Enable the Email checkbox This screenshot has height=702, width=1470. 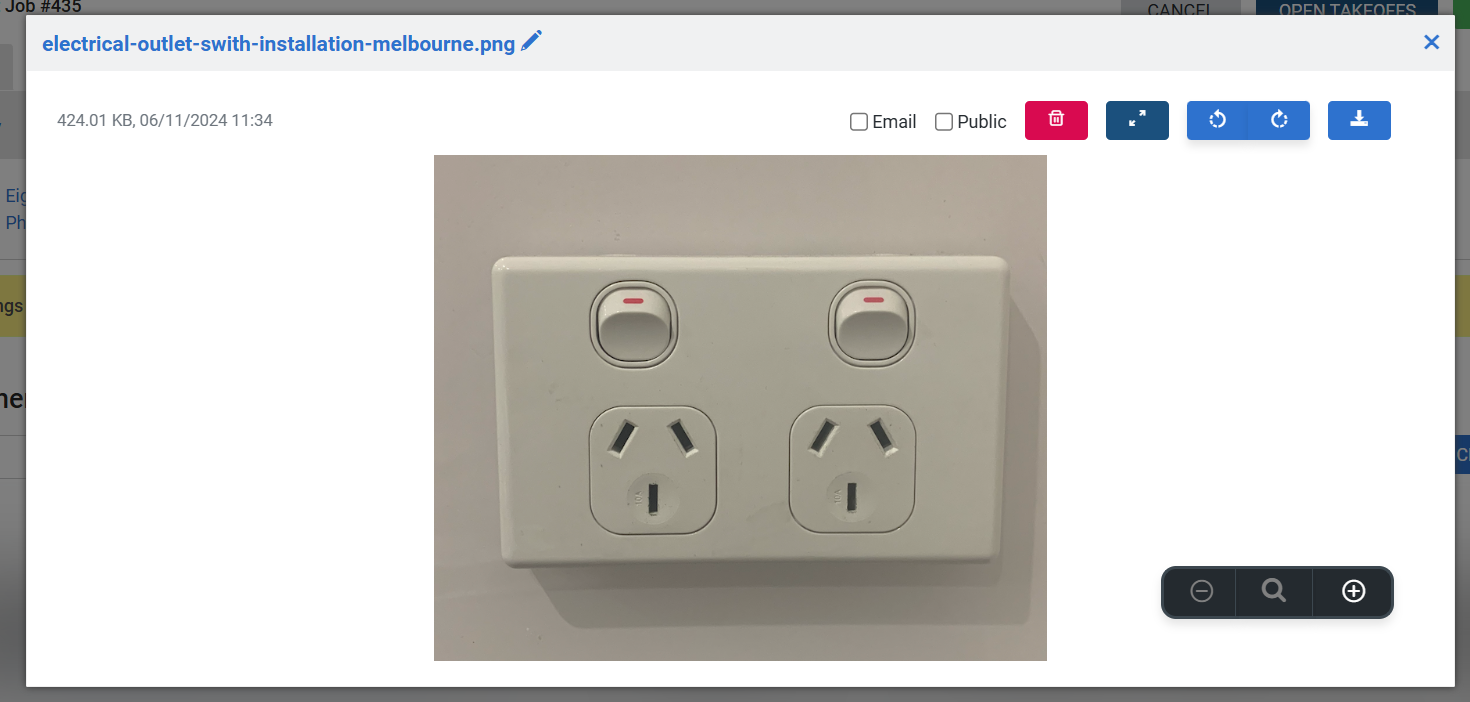[x=858, y=122]
